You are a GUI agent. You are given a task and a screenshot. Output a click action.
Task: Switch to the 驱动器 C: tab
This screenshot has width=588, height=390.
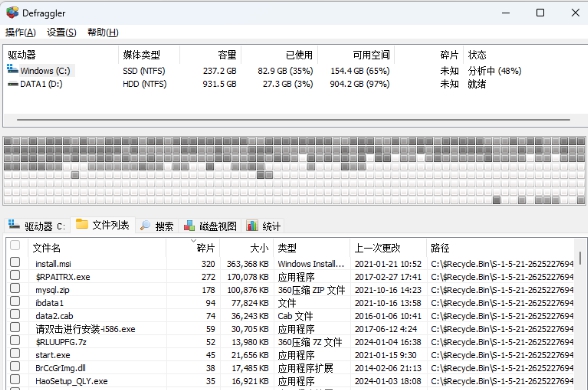tap(38, 226)
